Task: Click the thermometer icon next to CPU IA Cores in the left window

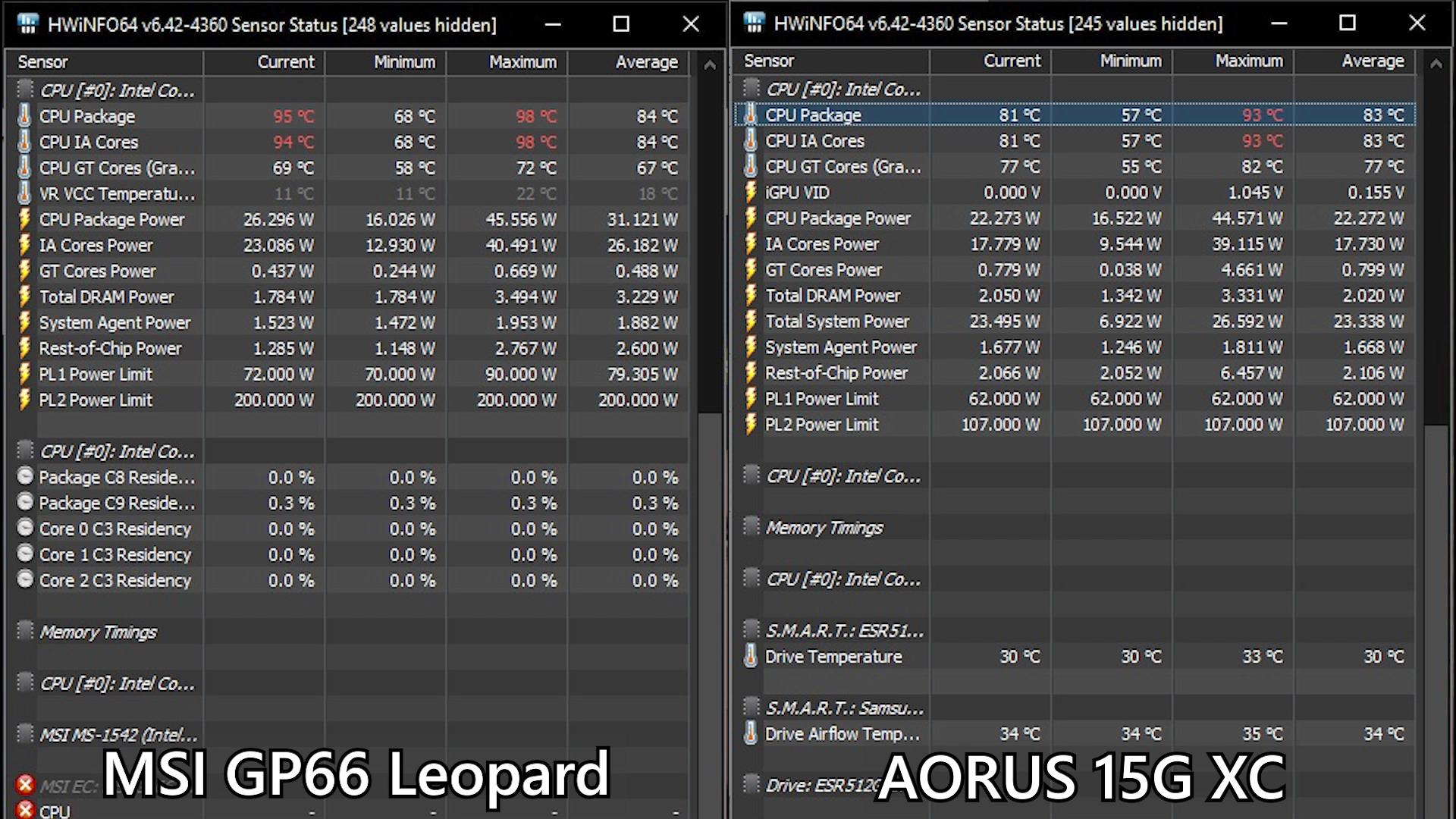Action: 24,142
